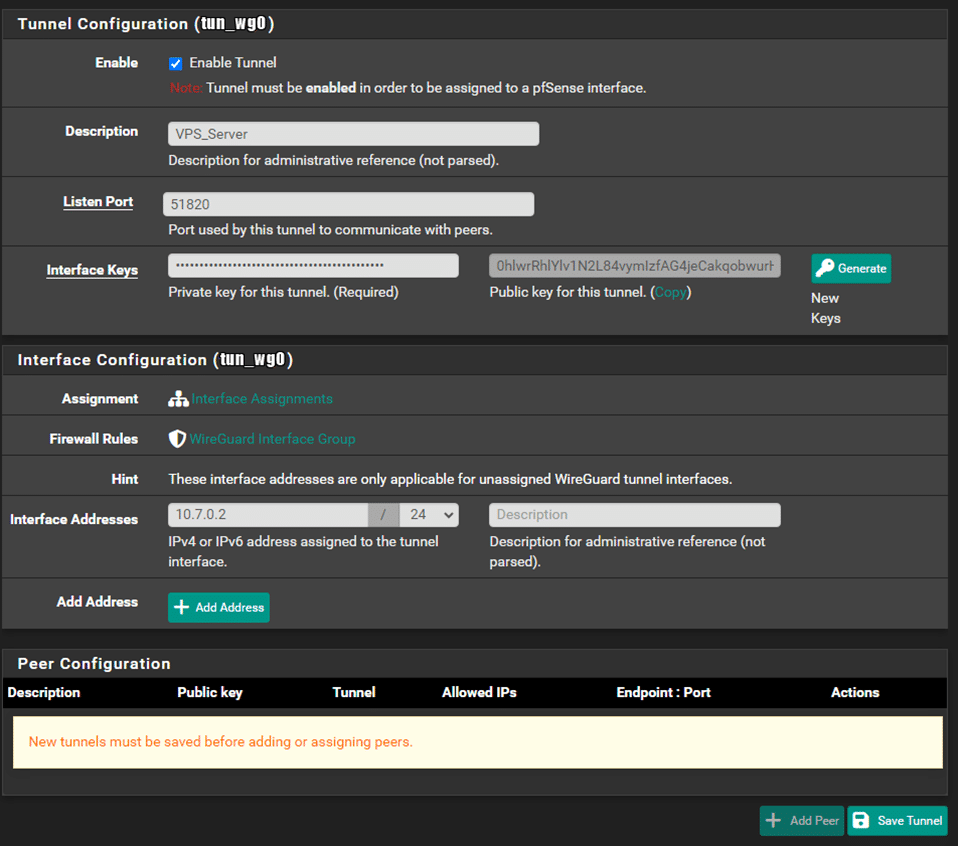This screenshot has height=846, width=958.
Task: Select the sitemap icon beside Interface Assignments
Action: coord(178,398)
